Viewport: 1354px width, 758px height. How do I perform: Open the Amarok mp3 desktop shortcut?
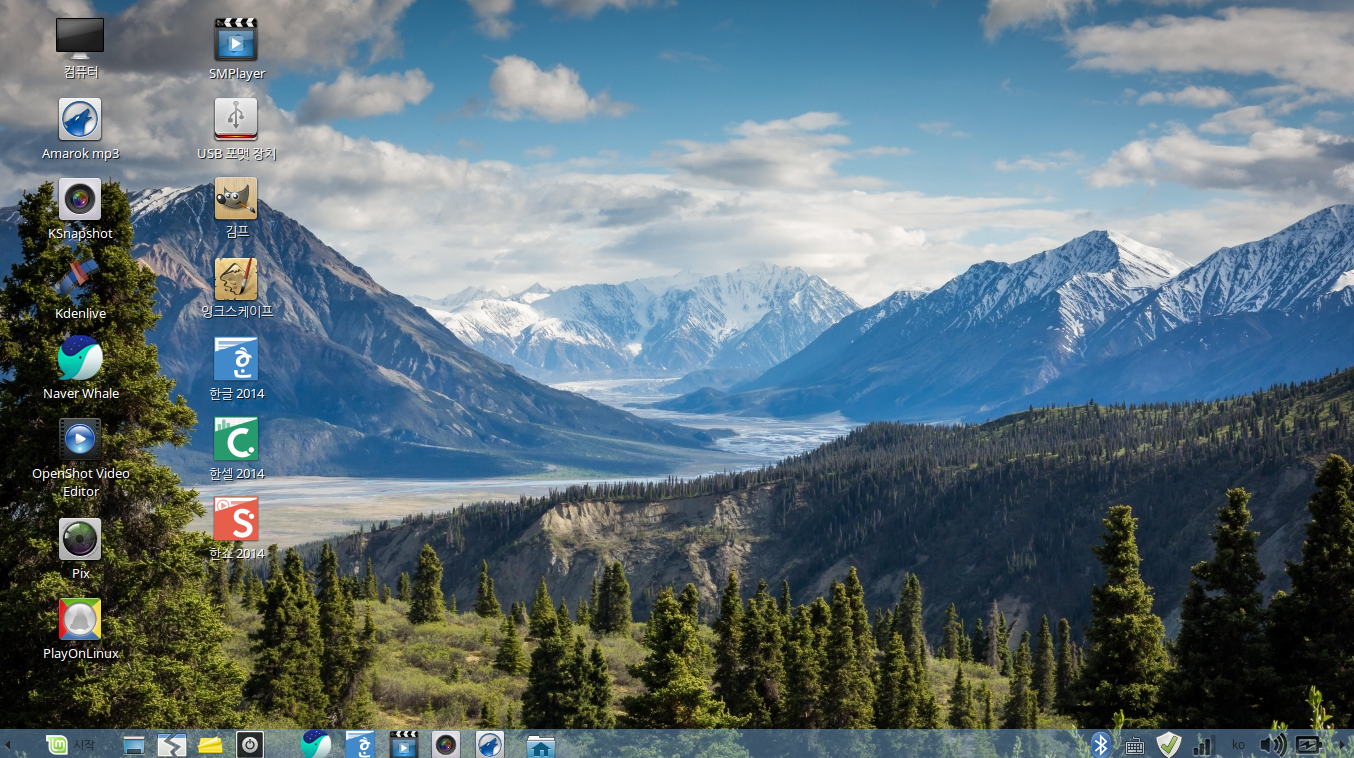coord(80,119)
